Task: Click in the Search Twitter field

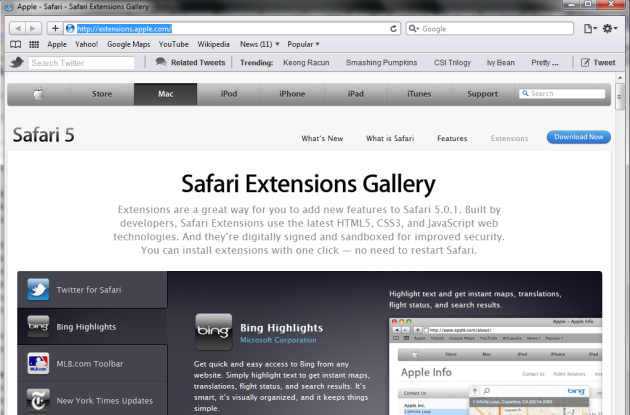Action: click(x=81, y=63)
